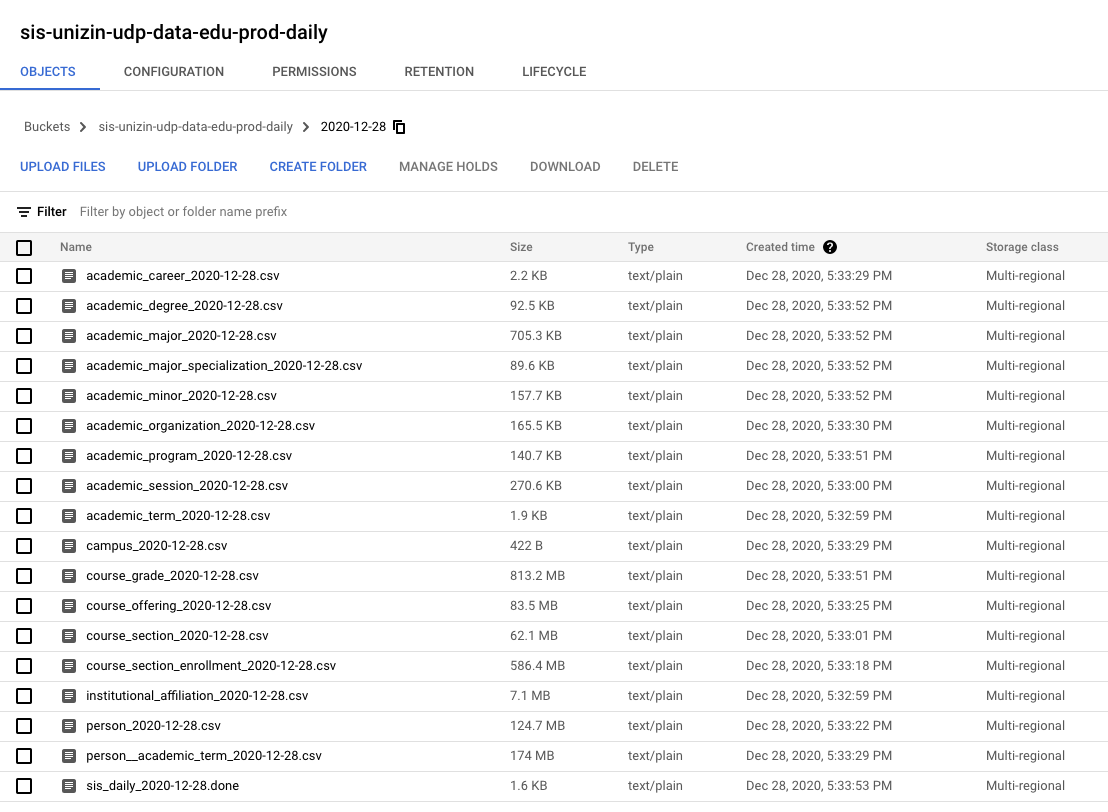Go to the Permissions tab
1108x812 pixels.
(x=314, y=72)
